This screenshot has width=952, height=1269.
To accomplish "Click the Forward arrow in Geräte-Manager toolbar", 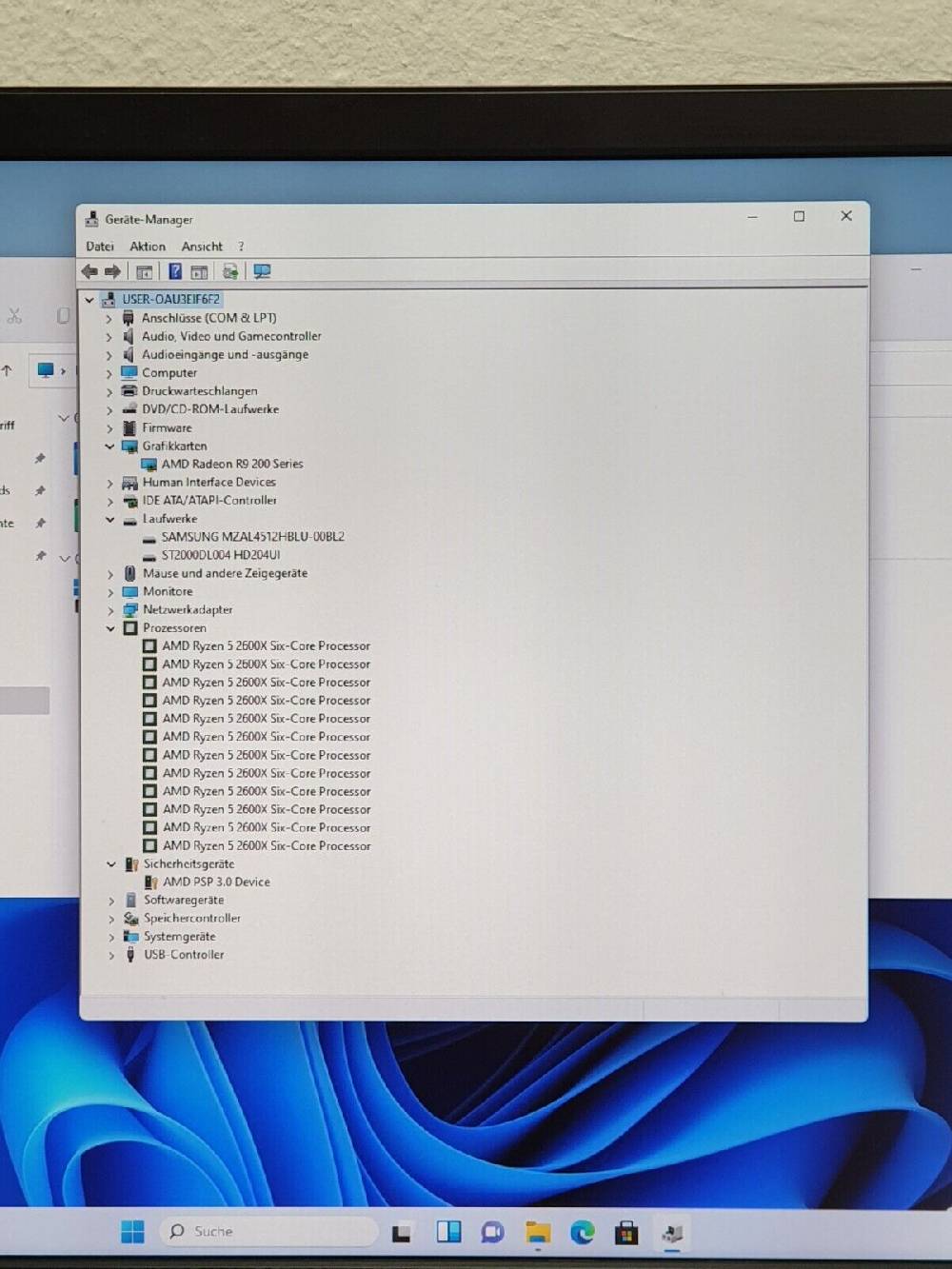I will point(112,271).
